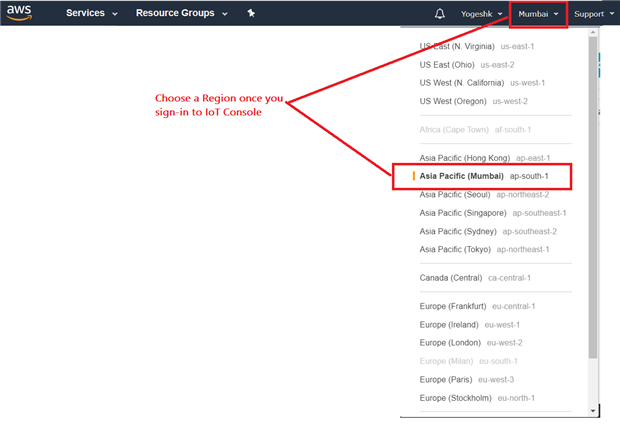The height and width of the screenshot is (430, 620).
Task: Select Asia Pacific (Singapore) region
Action: coord(493,213)
